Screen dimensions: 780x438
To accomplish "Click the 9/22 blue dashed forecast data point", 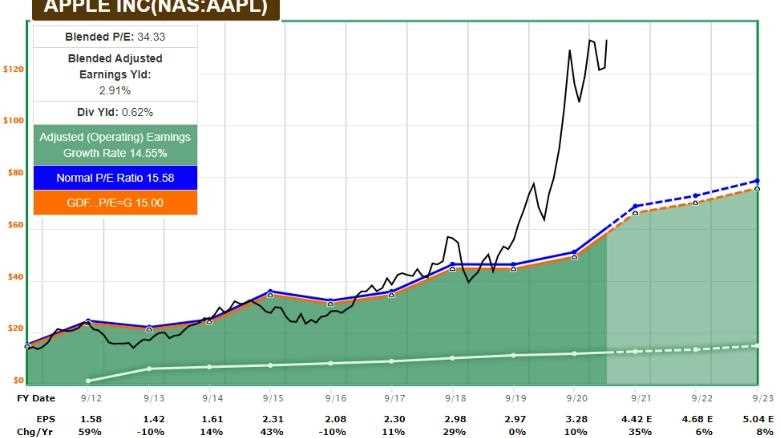I will pyautogui.click(x=696, y=196).
